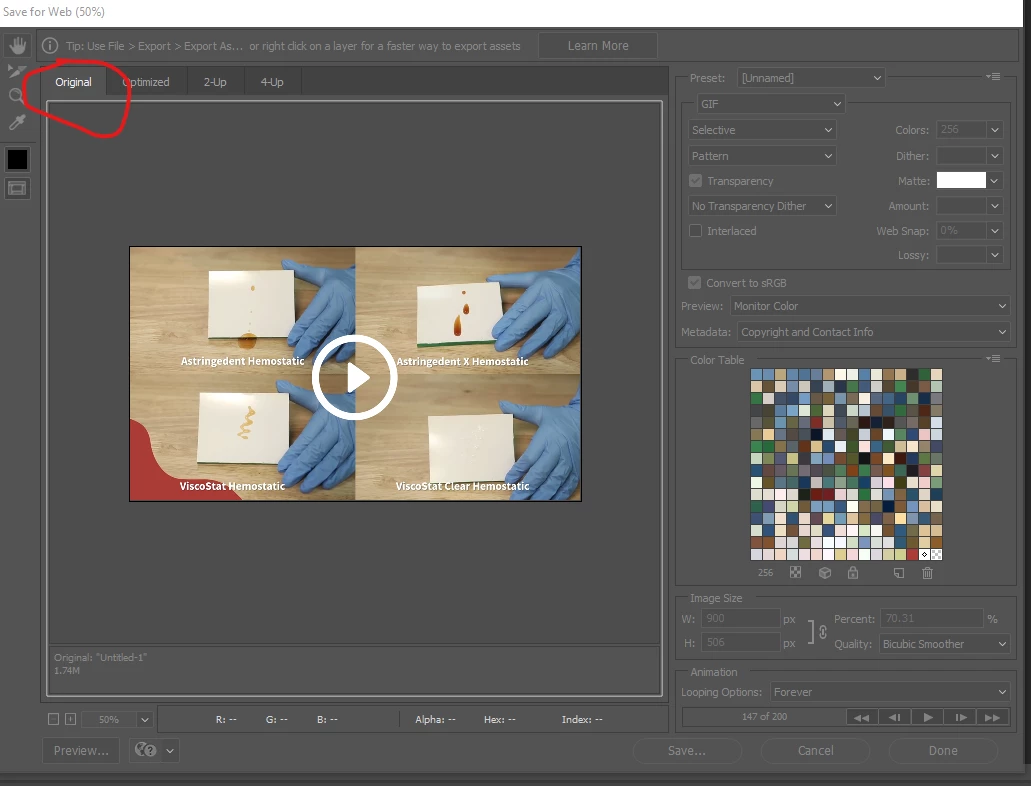1031x786 pixels.
Task: Open the Metadata dropdown
Action: point(873,332)
